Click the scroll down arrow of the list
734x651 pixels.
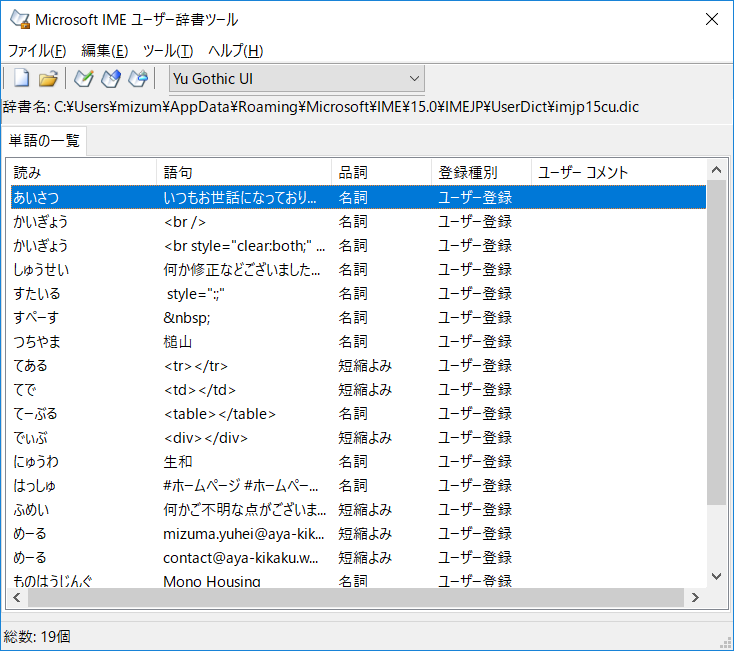(x=716, y=576)
